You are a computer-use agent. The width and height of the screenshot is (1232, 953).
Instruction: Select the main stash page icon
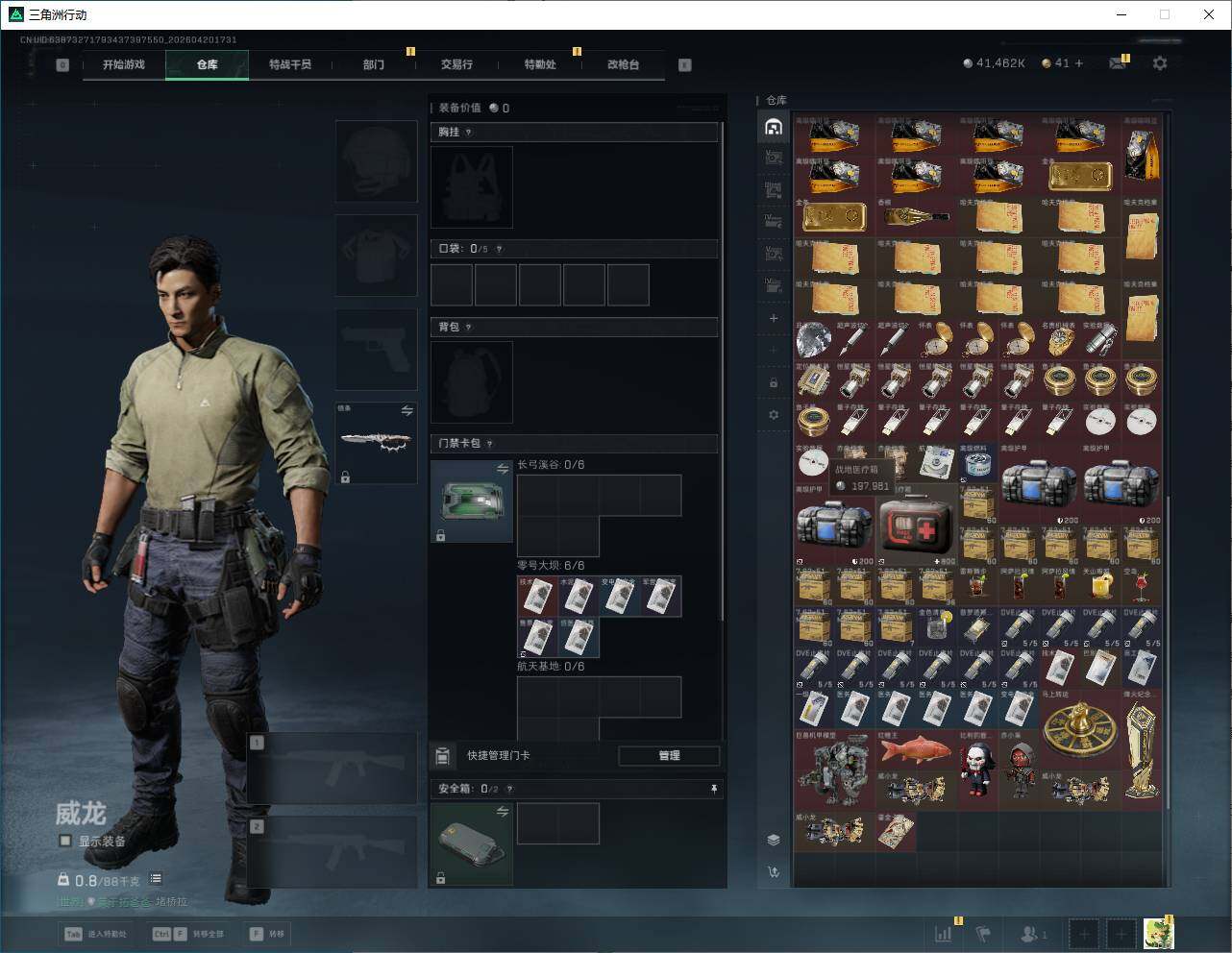(x=774, y=127)
